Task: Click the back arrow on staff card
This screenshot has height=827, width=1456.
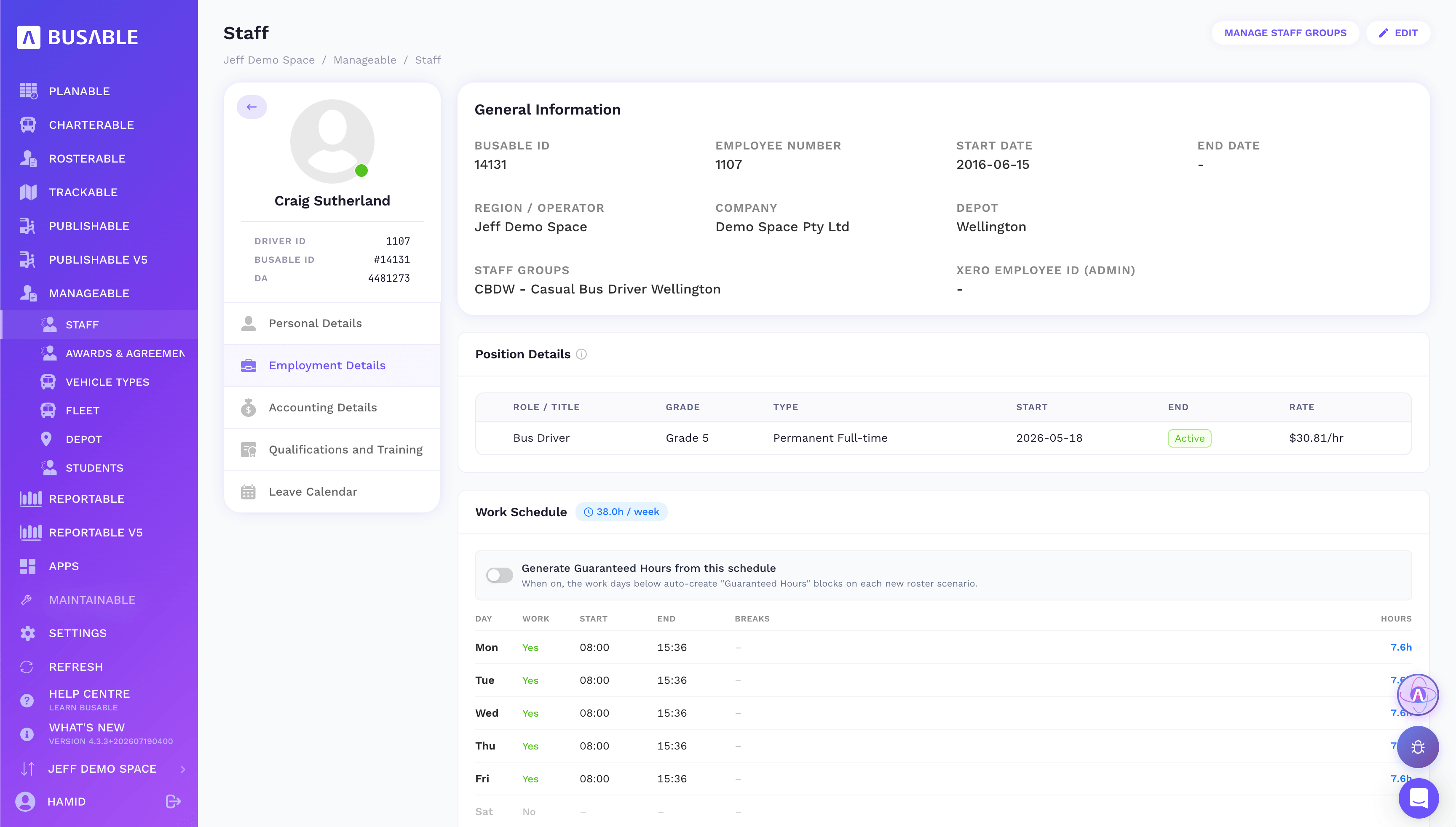Action: point(252,107)
